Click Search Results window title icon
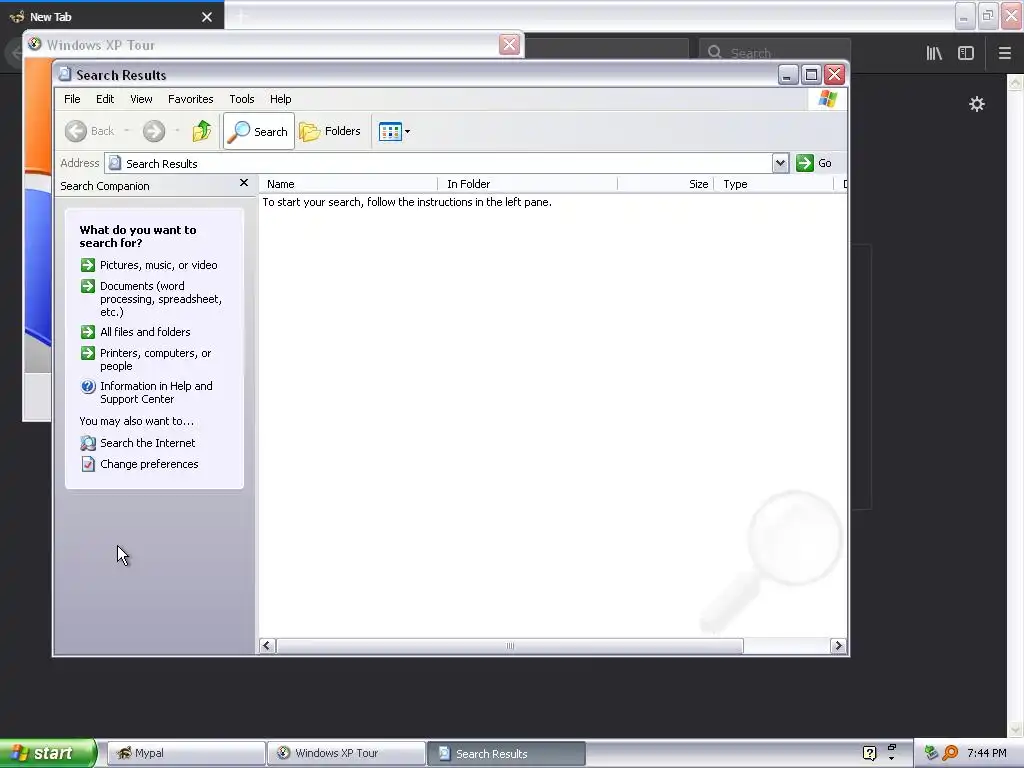This screenshot has height=768, width=1024. (65, 74)
